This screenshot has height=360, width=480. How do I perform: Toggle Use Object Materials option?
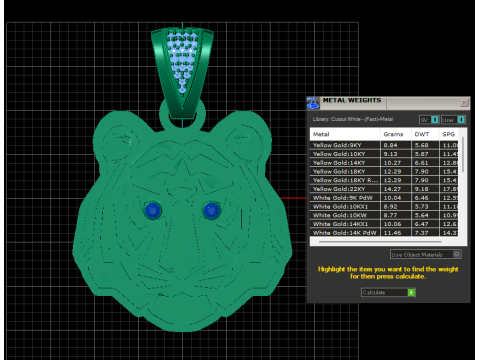point(426,254)
